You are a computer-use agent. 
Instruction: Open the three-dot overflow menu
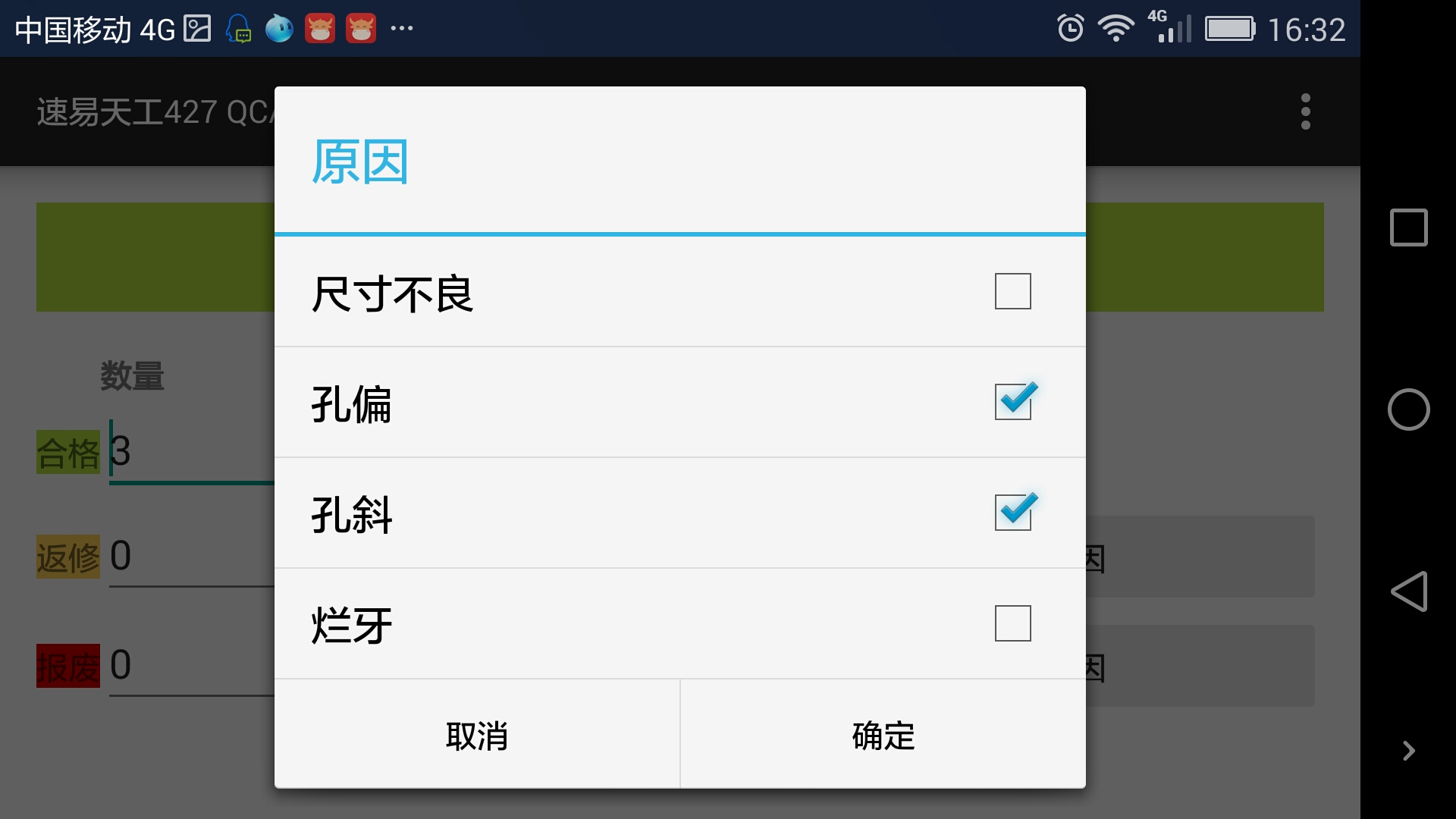(x=1305, y=111)
